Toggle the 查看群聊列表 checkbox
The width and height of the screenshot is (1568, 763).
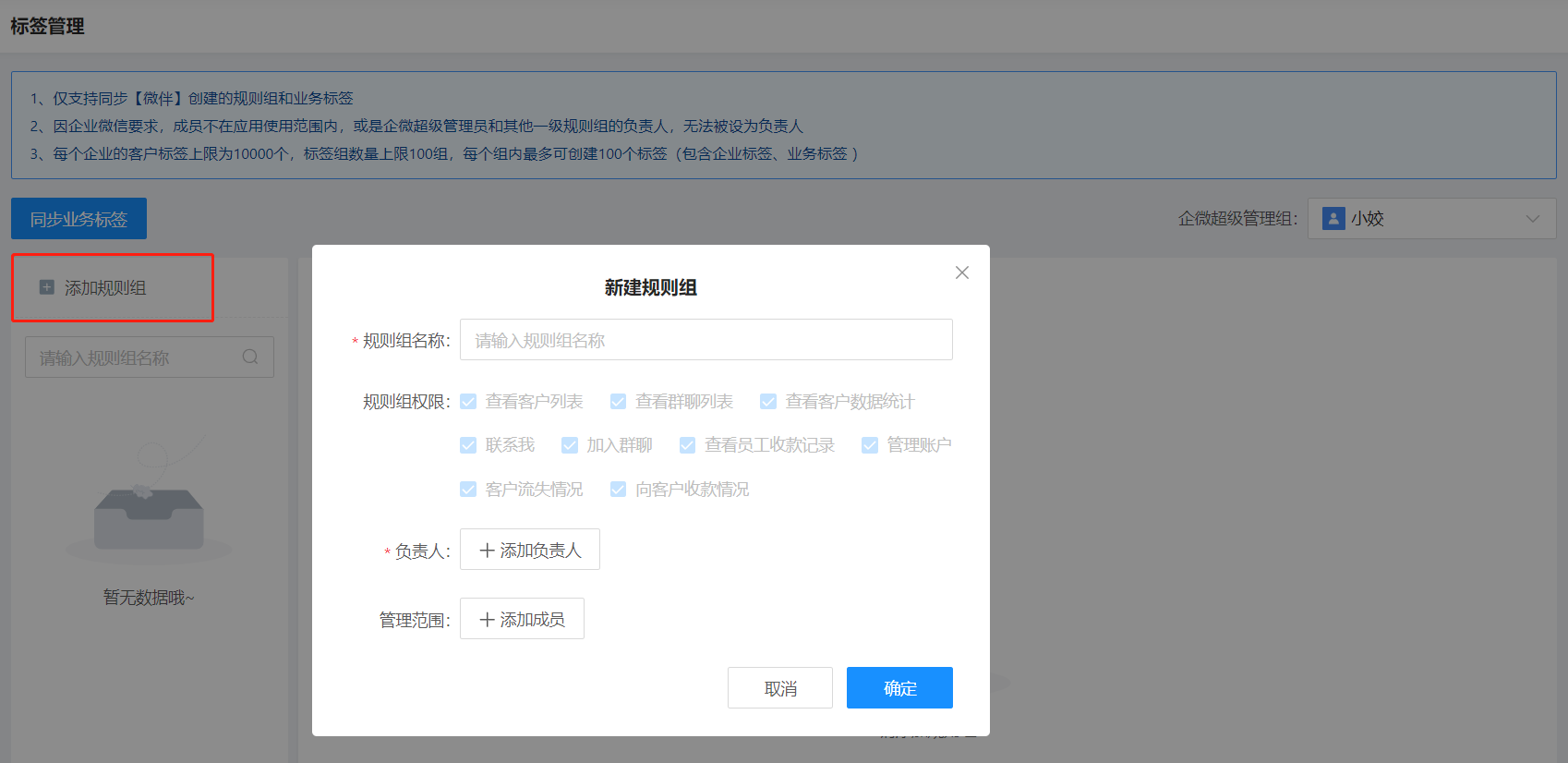point(618,402)
